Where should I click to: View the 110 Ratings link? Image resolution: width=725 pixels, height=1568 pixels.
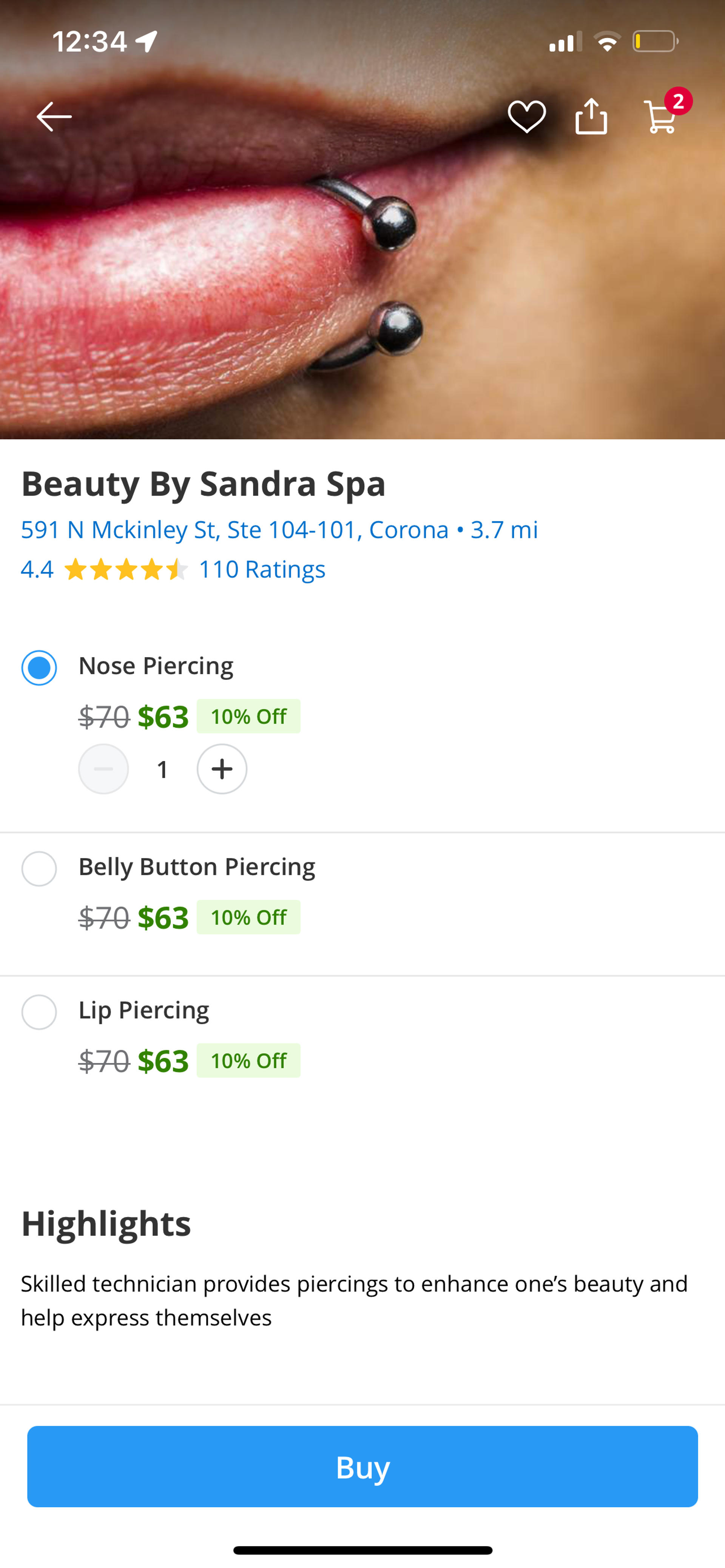coord(262,570)
